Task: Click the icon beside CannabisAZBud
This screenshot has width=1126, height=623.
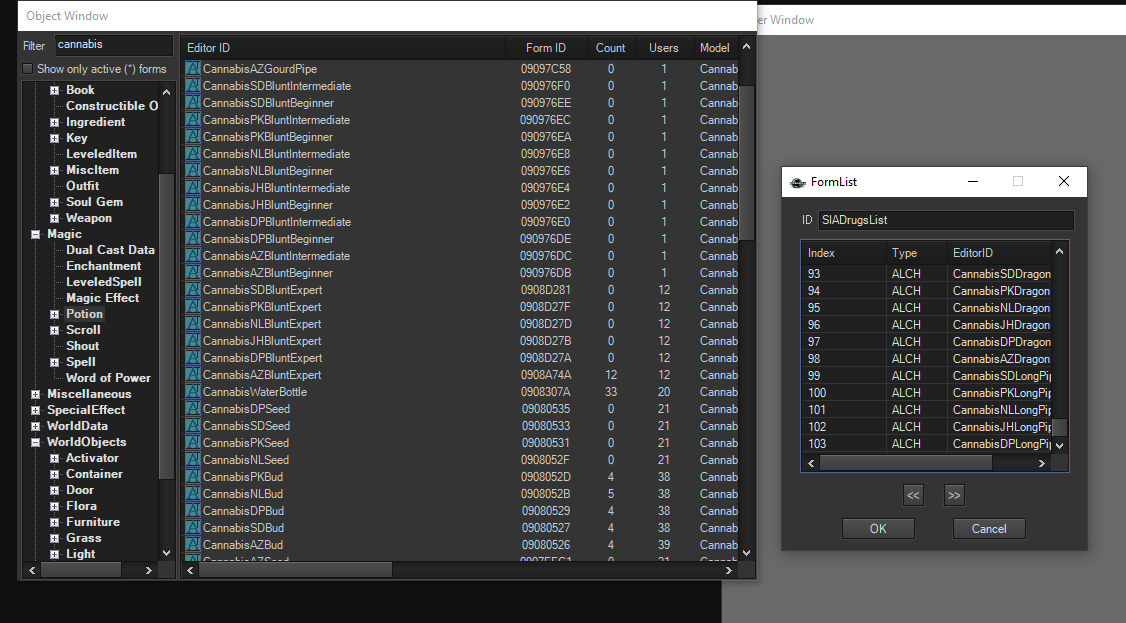Action: (x=192, y=545)
